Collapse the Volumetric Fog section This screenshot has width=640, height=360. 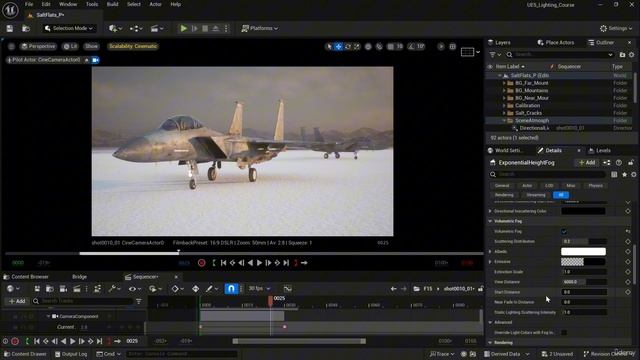(x=490, y=221)
